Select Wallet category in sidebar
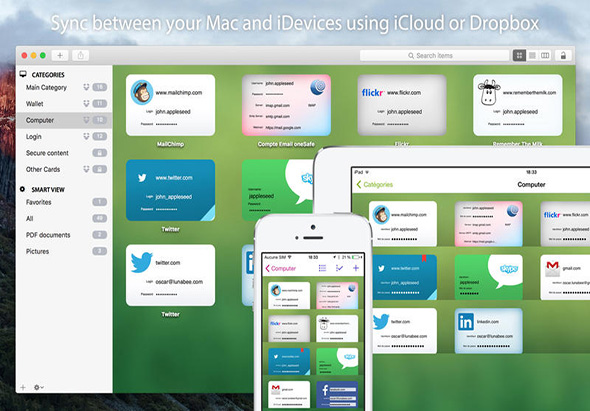This screenshot has width=590, height=411. 64,104
